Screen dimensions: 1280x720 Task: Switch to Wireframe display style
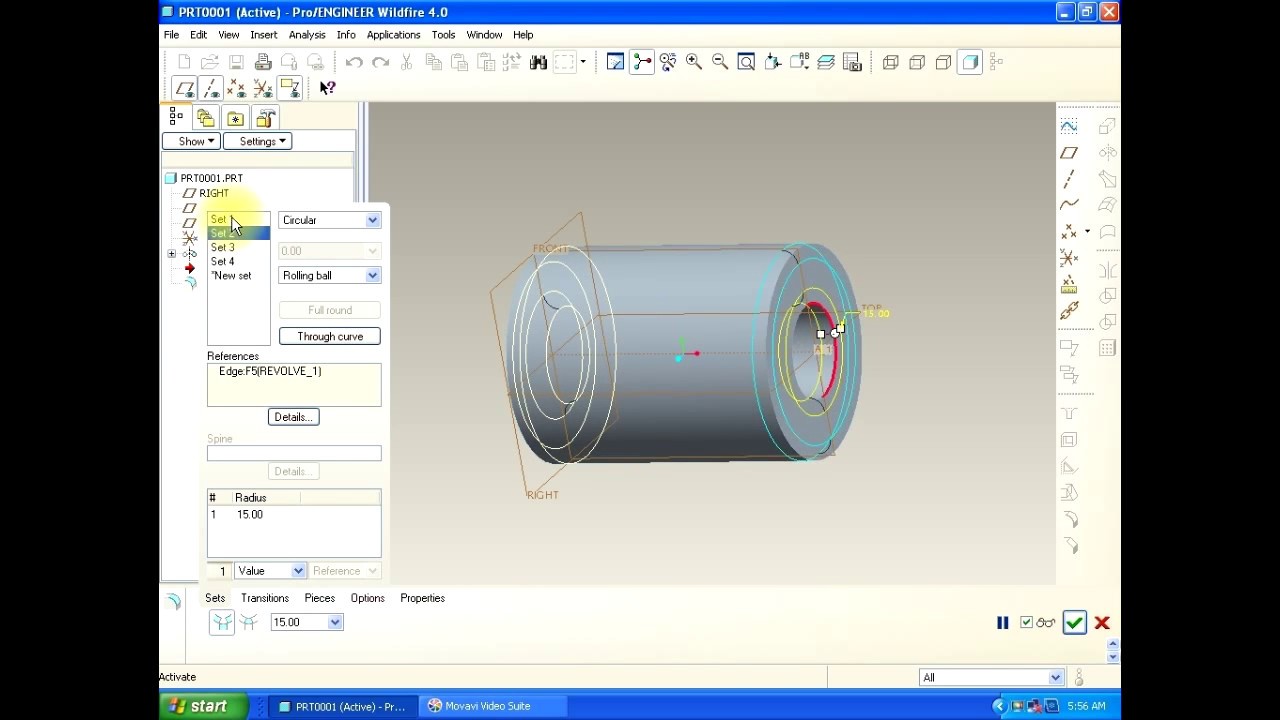coord(891,62)
